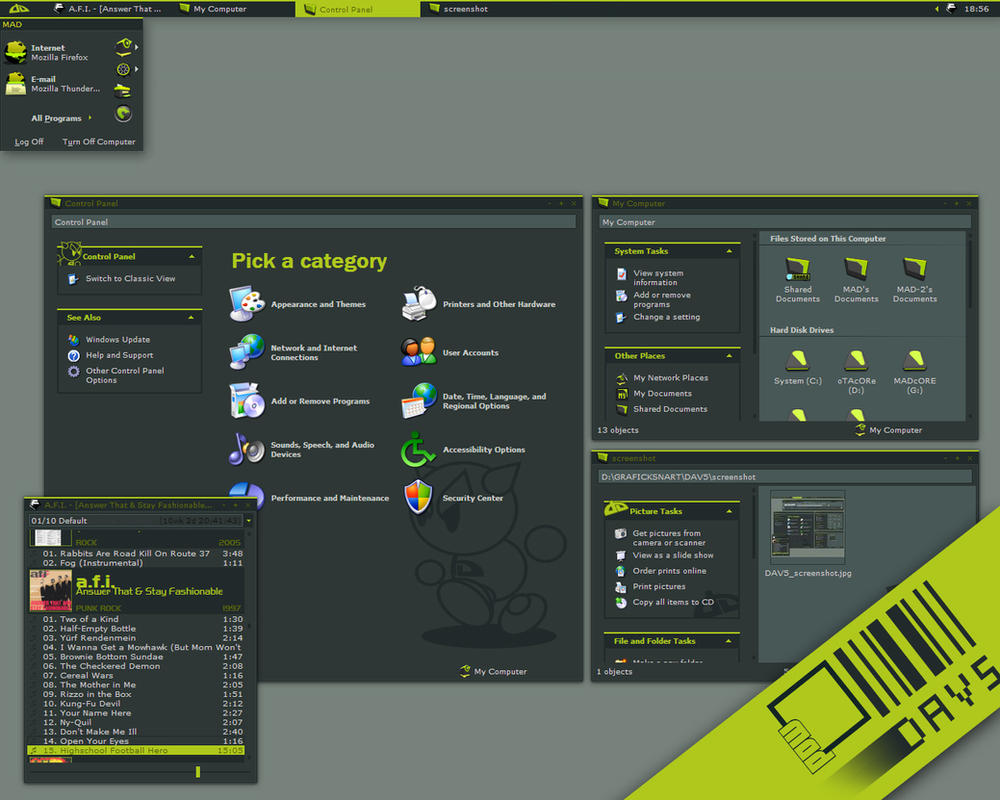Screen dimensions: 1000x800
Task: Open My Network Places link
Action: [x=670, y=378]
